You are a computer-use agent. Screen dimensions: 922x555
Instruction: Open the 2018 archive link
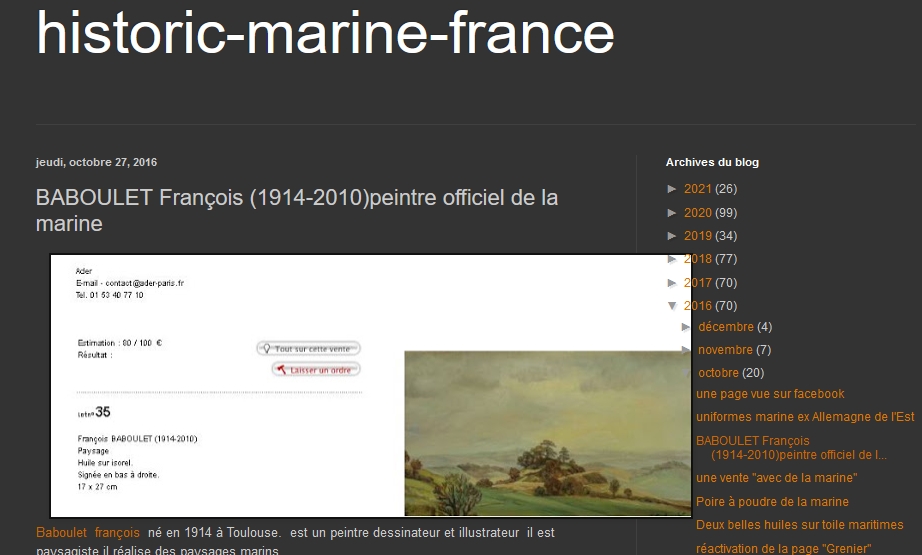point(698,259)
